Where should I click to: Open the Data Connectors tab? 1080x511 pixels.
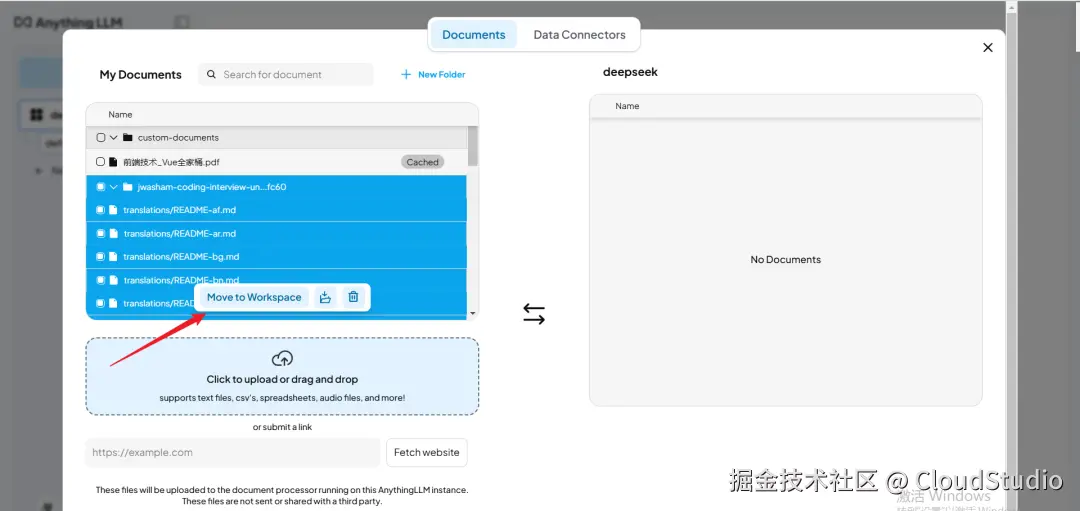point(579,34)
